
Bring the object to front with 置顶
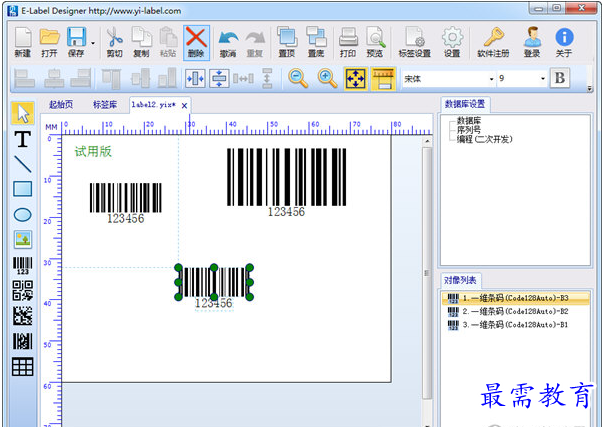point(287,42)
